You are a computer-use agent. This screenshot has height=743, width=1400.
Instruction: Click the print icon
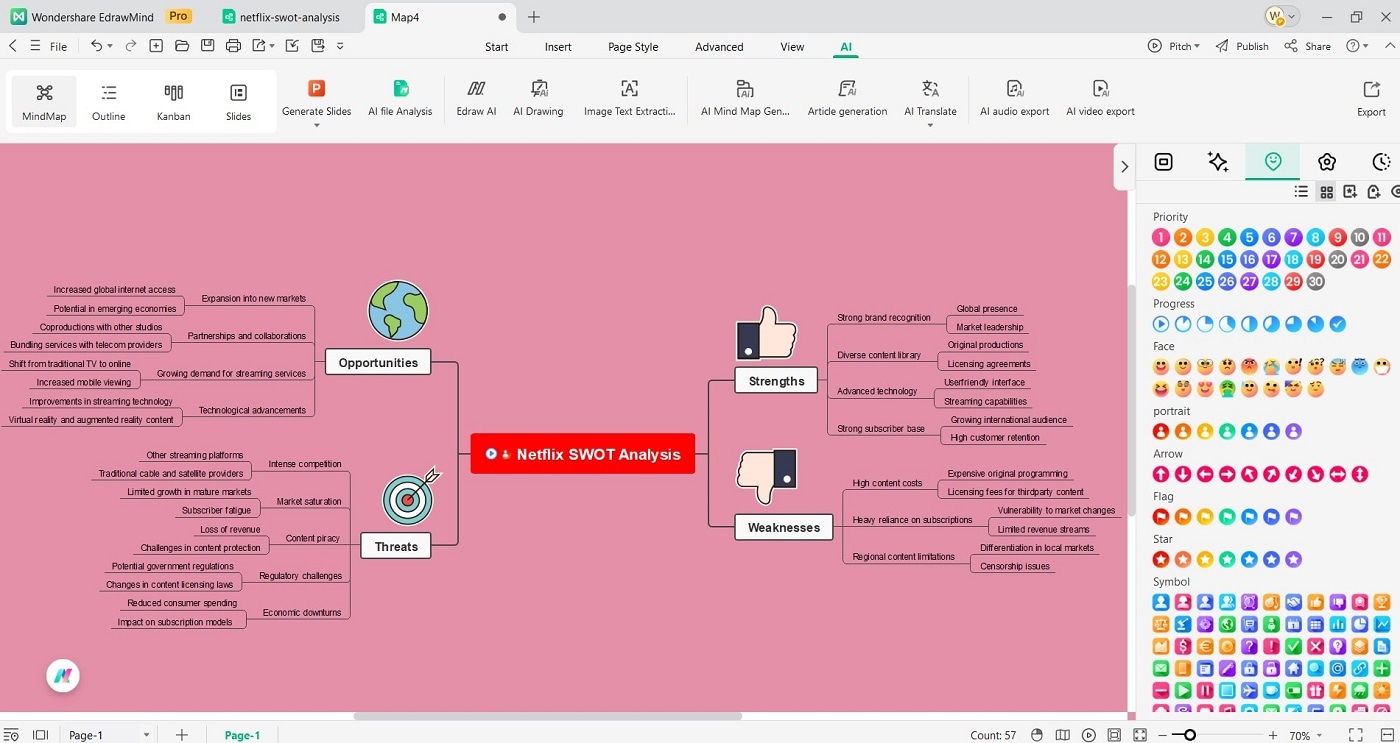tap(233, 46)
